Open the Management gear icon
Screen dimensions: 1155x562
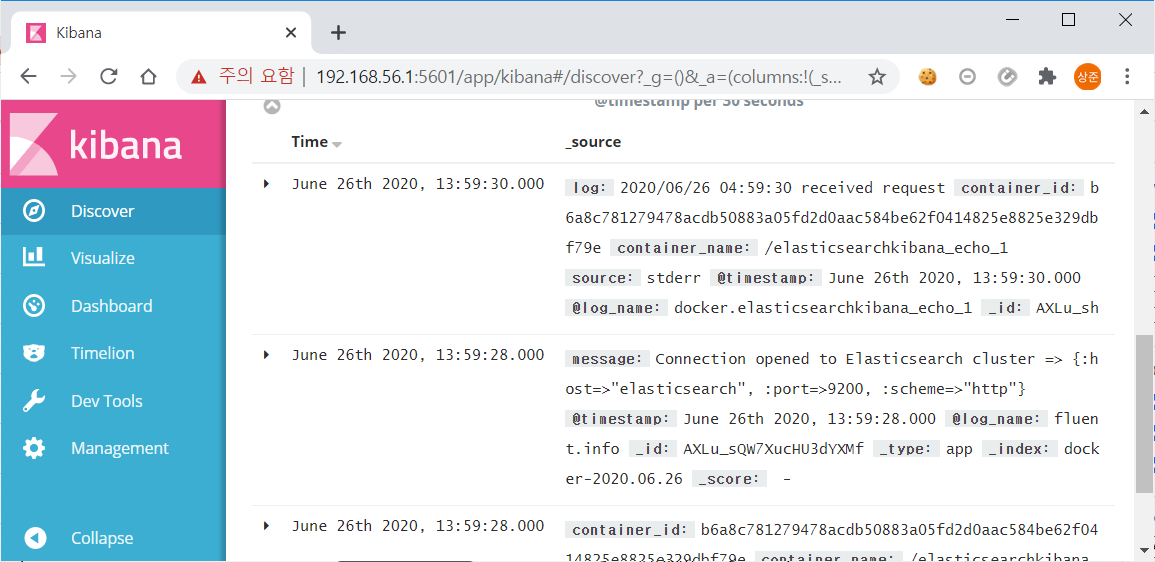pos(35,448)
